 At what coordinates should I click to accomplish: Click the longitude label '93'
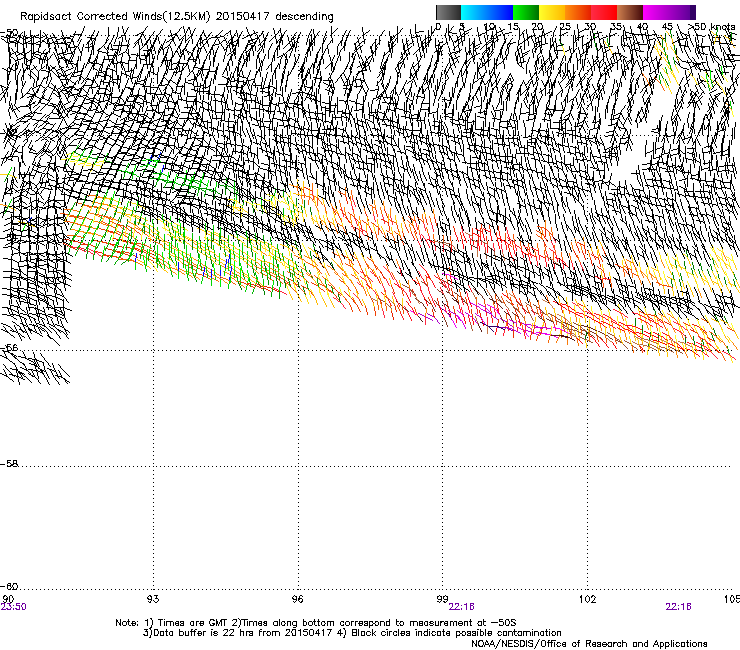coord(153,599)
